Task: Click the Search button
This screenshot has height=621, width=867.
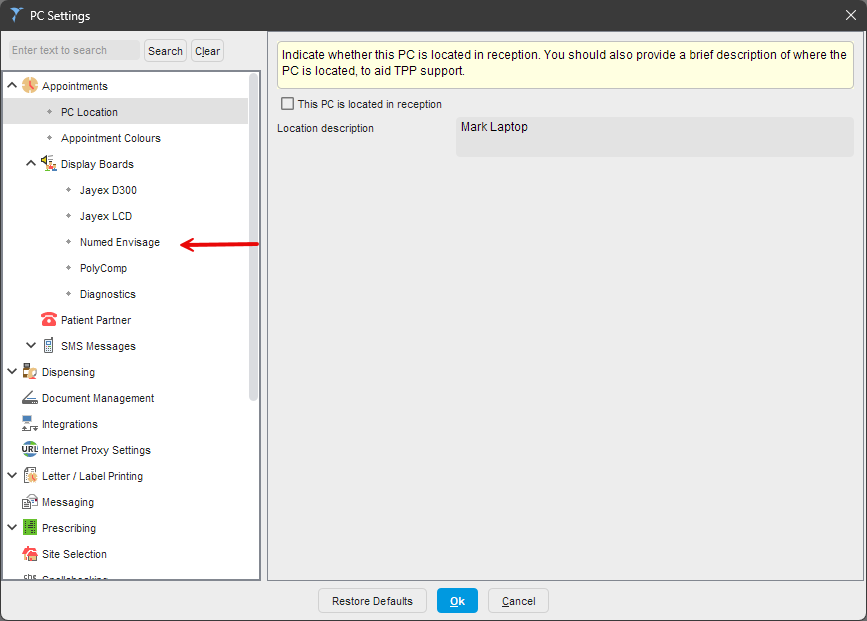Action: click(165, 51)
